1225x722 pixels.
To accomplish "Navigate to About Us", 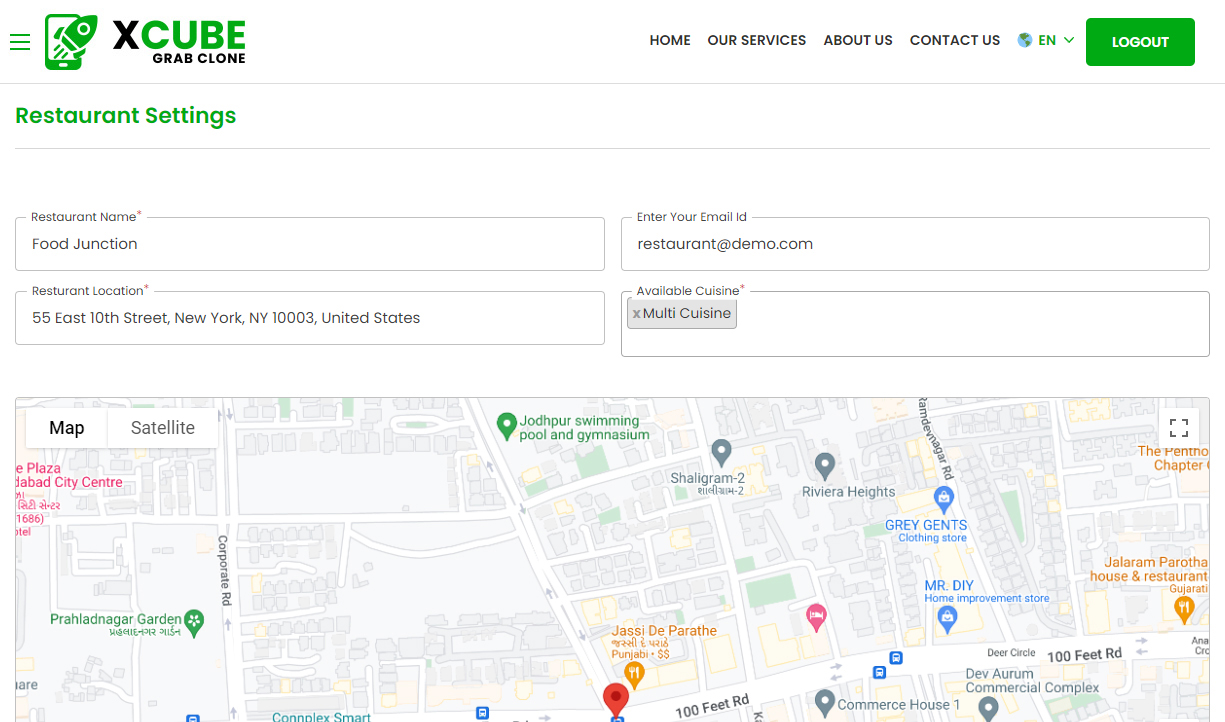I will tap(858, 41).
